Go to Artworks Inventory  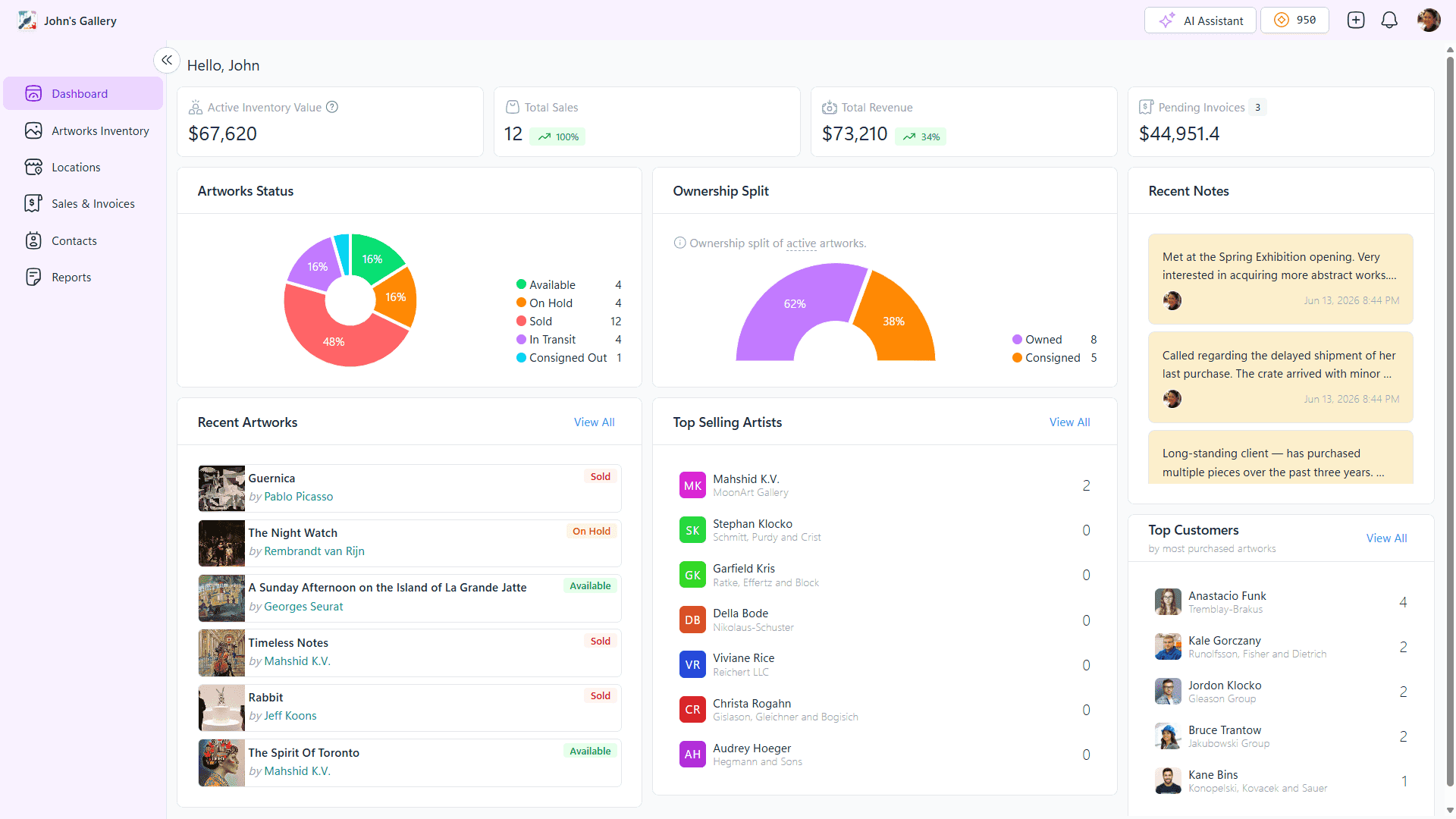[x=83, y=130]
